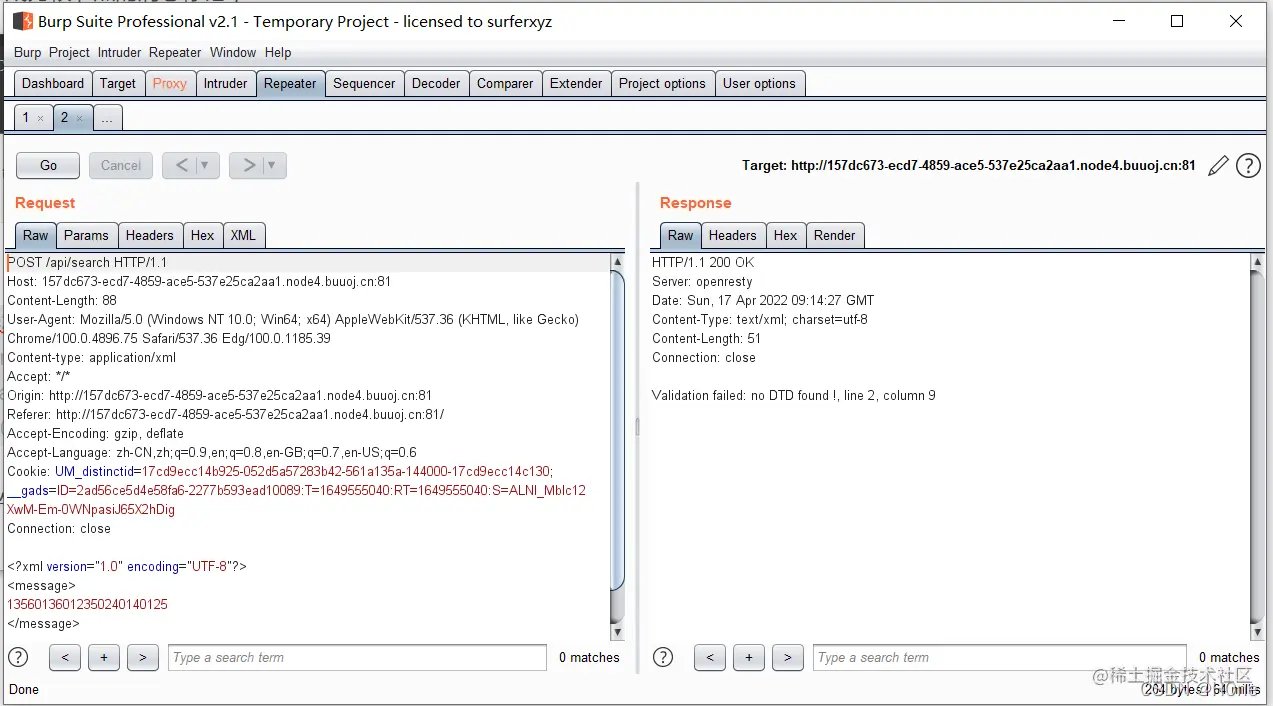The image size is (1273, 706).
Task: Close Repeater tab 1 with x
Action: [40, 118]
